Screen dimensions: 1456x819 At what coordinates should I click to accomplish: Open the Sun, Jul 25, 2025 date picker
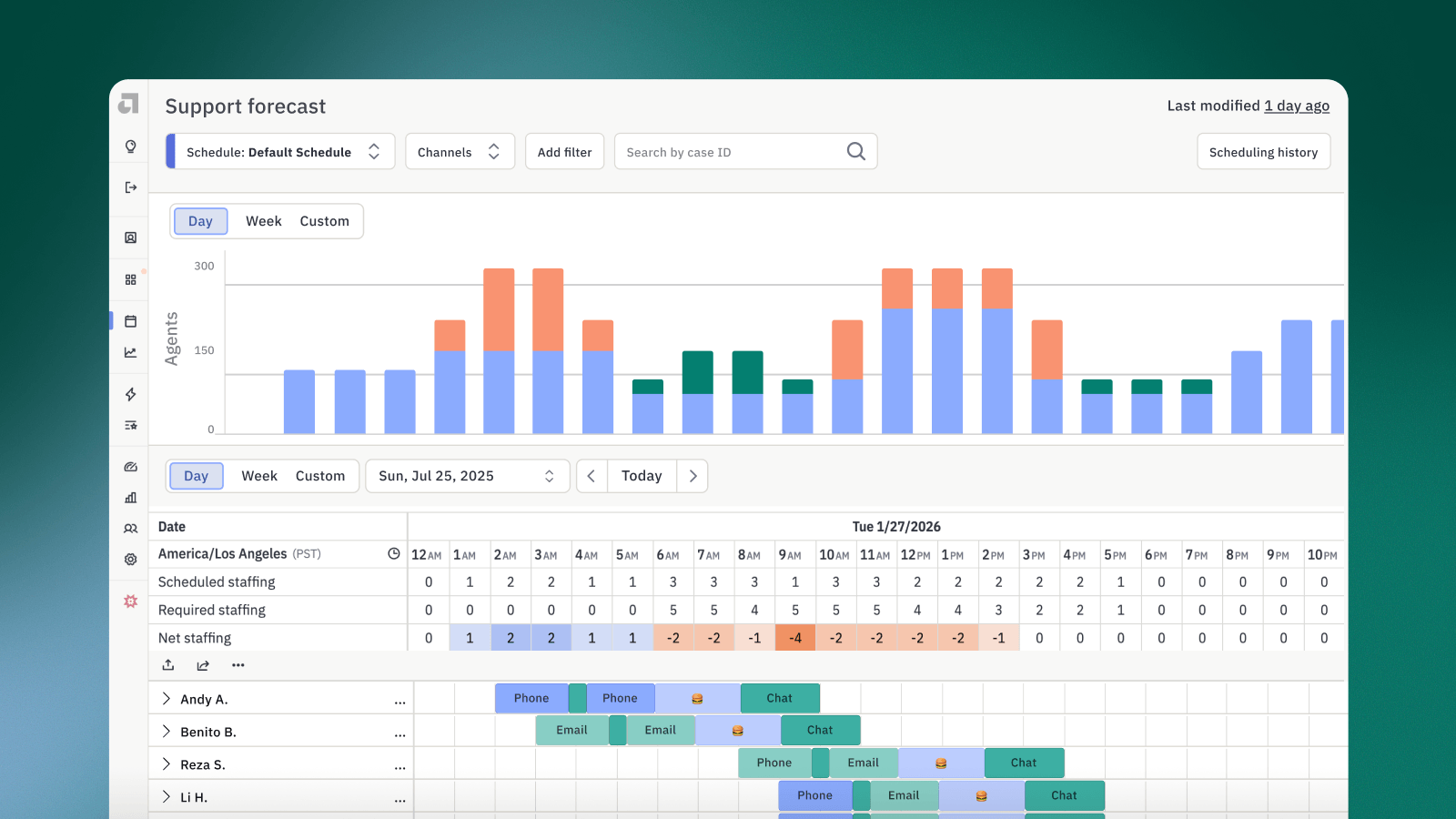468,476
